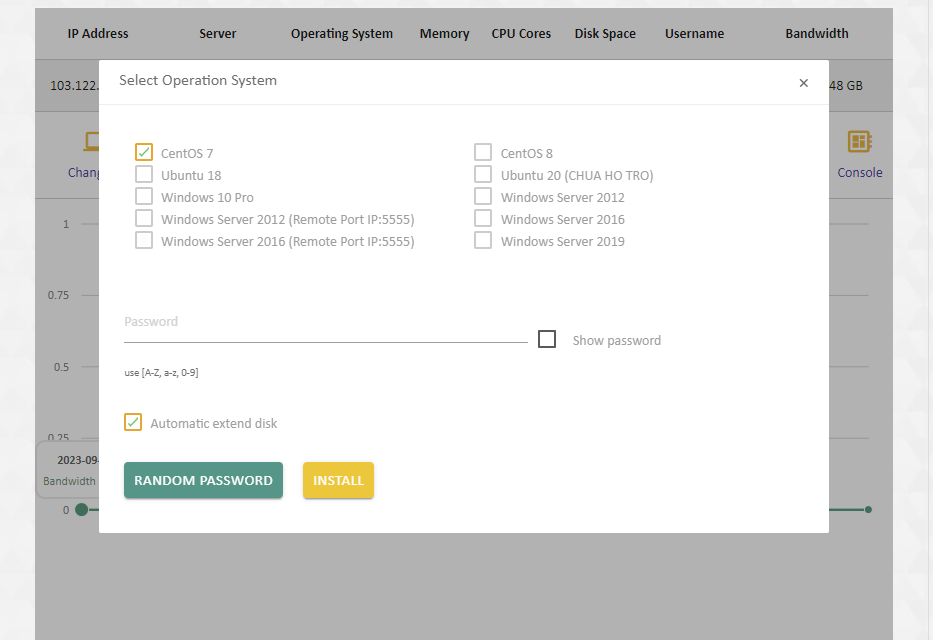This screenshot has width=933, height=640.
Task: Click the Operating System column header
Action: coord(341,34)
